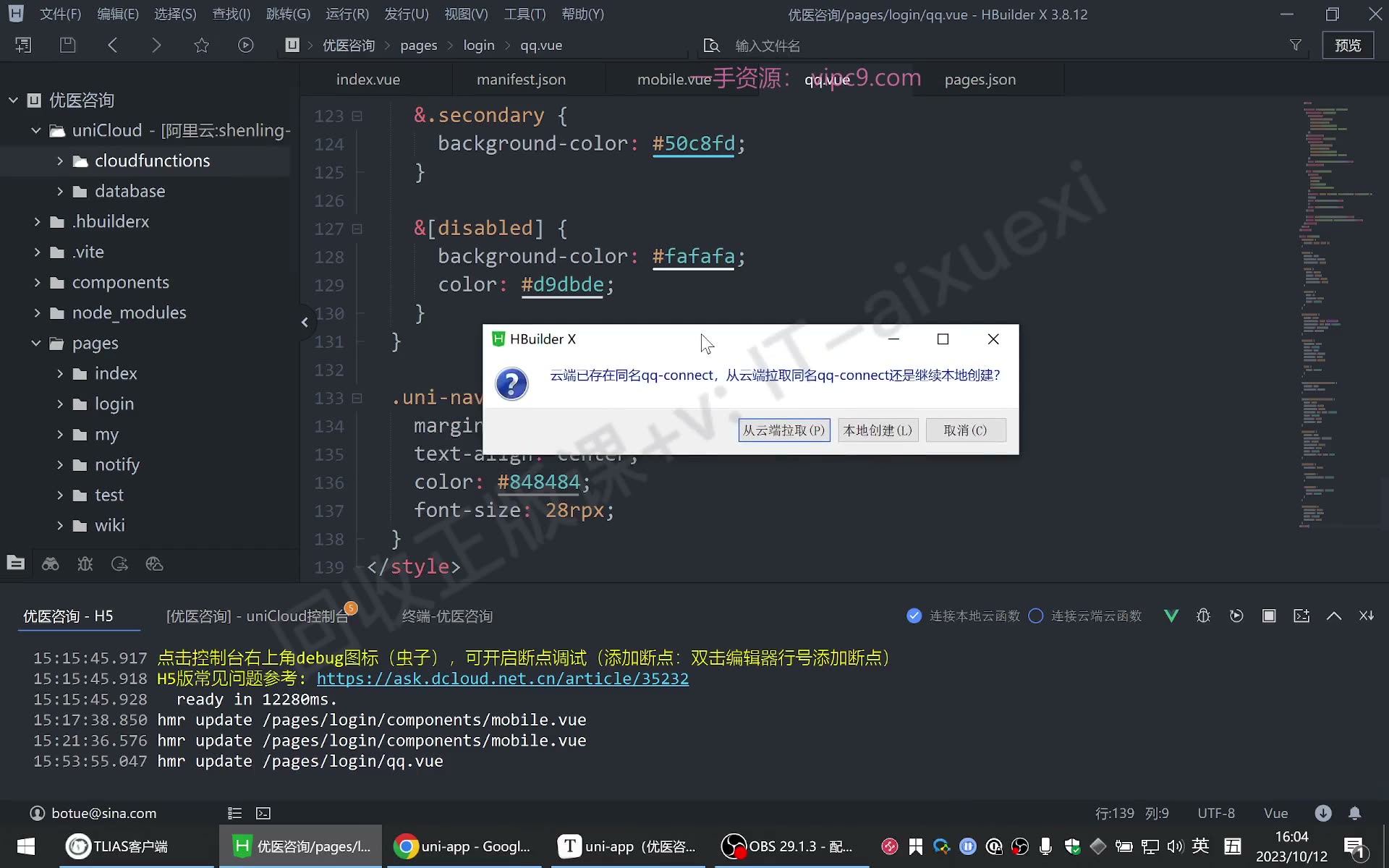Viewport: 1389px width, 868px height.
Task: Collapse the project sidebar with arrow handle
Action: (x=305, y=322)
